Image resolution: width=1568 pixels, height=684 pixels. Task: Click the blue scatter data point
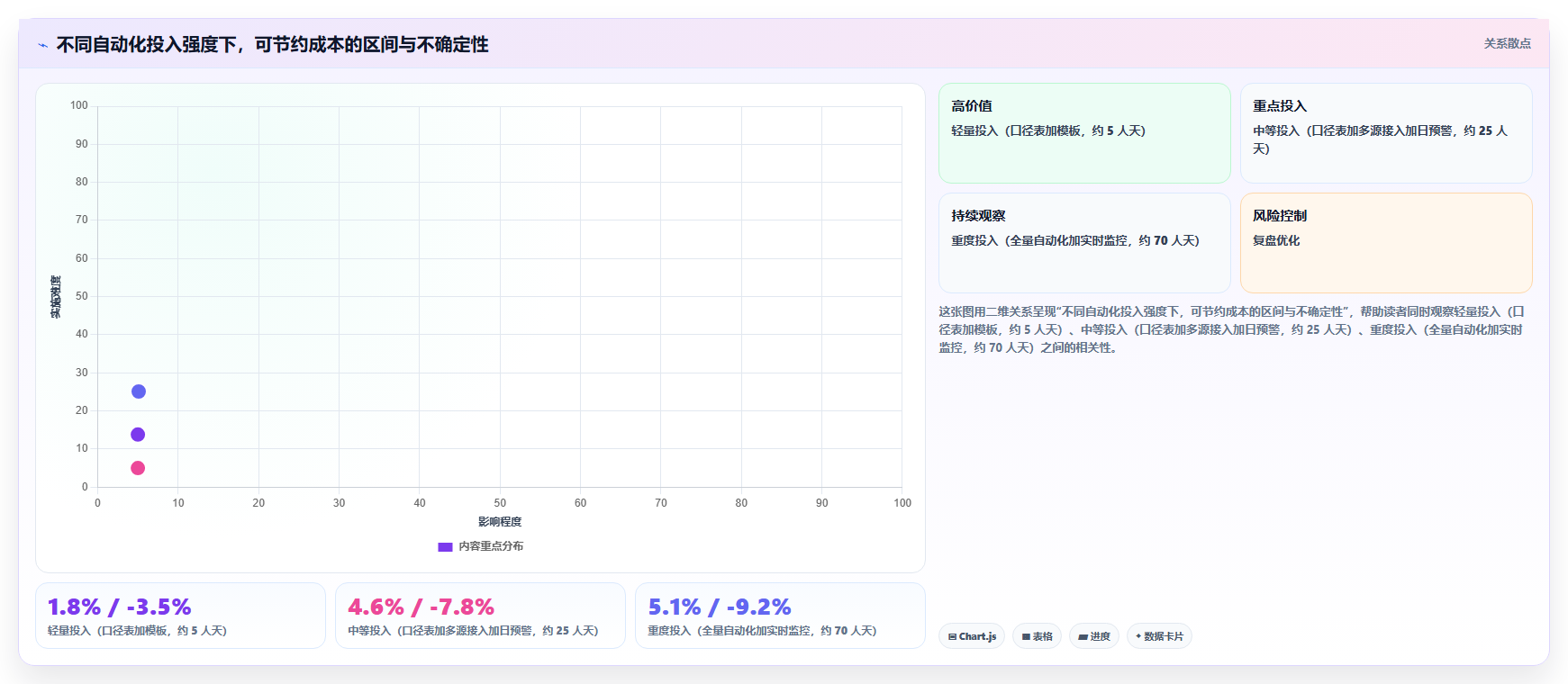click(139, 391)
